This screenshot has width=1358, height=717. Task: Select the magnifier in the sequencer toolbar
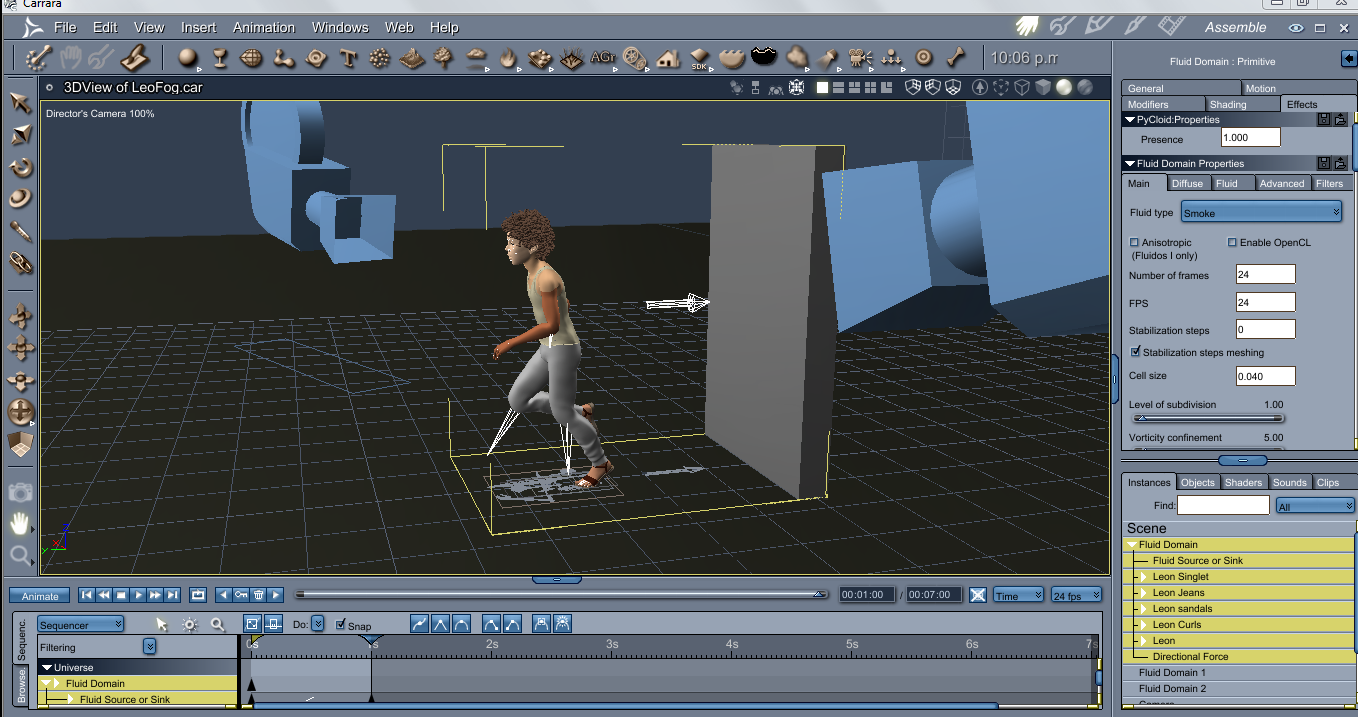[x=217, y=624]
